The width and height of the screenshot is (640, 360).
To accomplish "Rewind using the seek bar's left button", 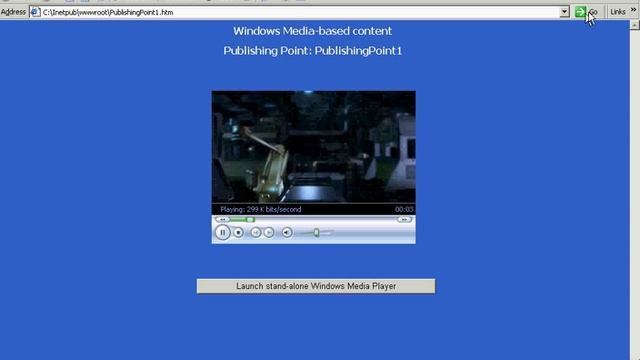I will pos(223,219).
